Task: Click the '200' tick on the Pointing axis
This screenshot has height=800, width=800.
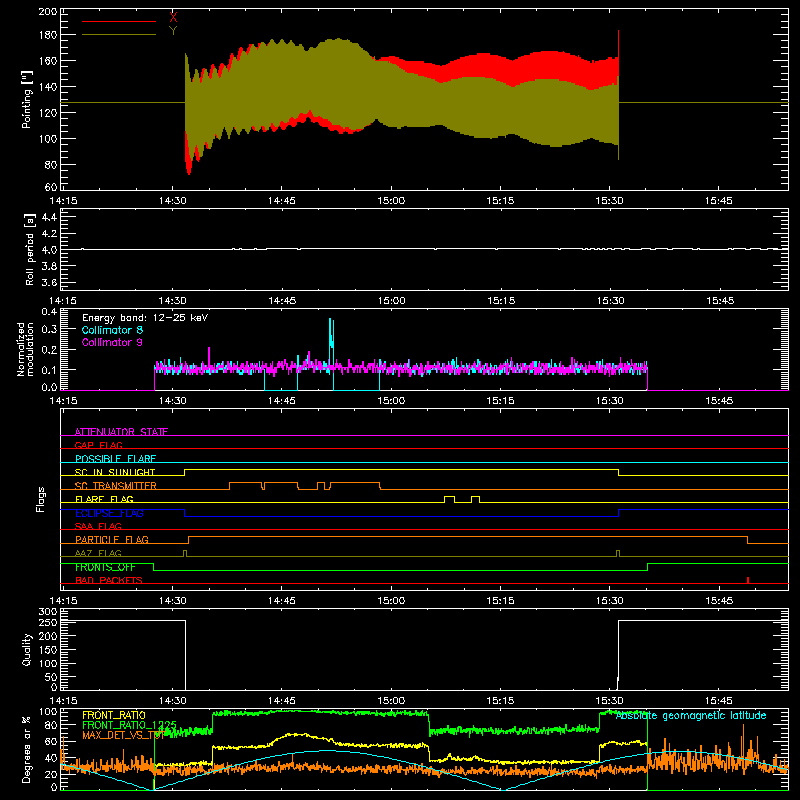Action: click(x=48, y=12)
